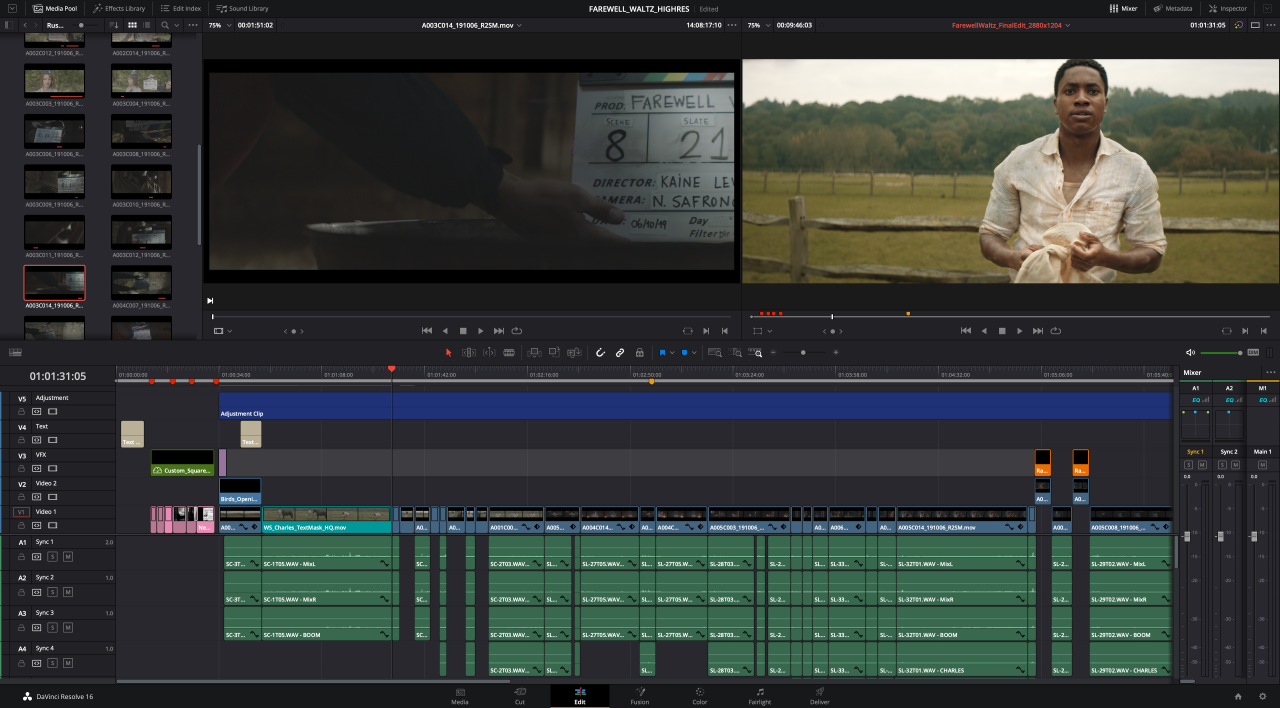Click the Full Extent Zoom icon
This screenshot has width=1280, height=708.
coord(714,352)
